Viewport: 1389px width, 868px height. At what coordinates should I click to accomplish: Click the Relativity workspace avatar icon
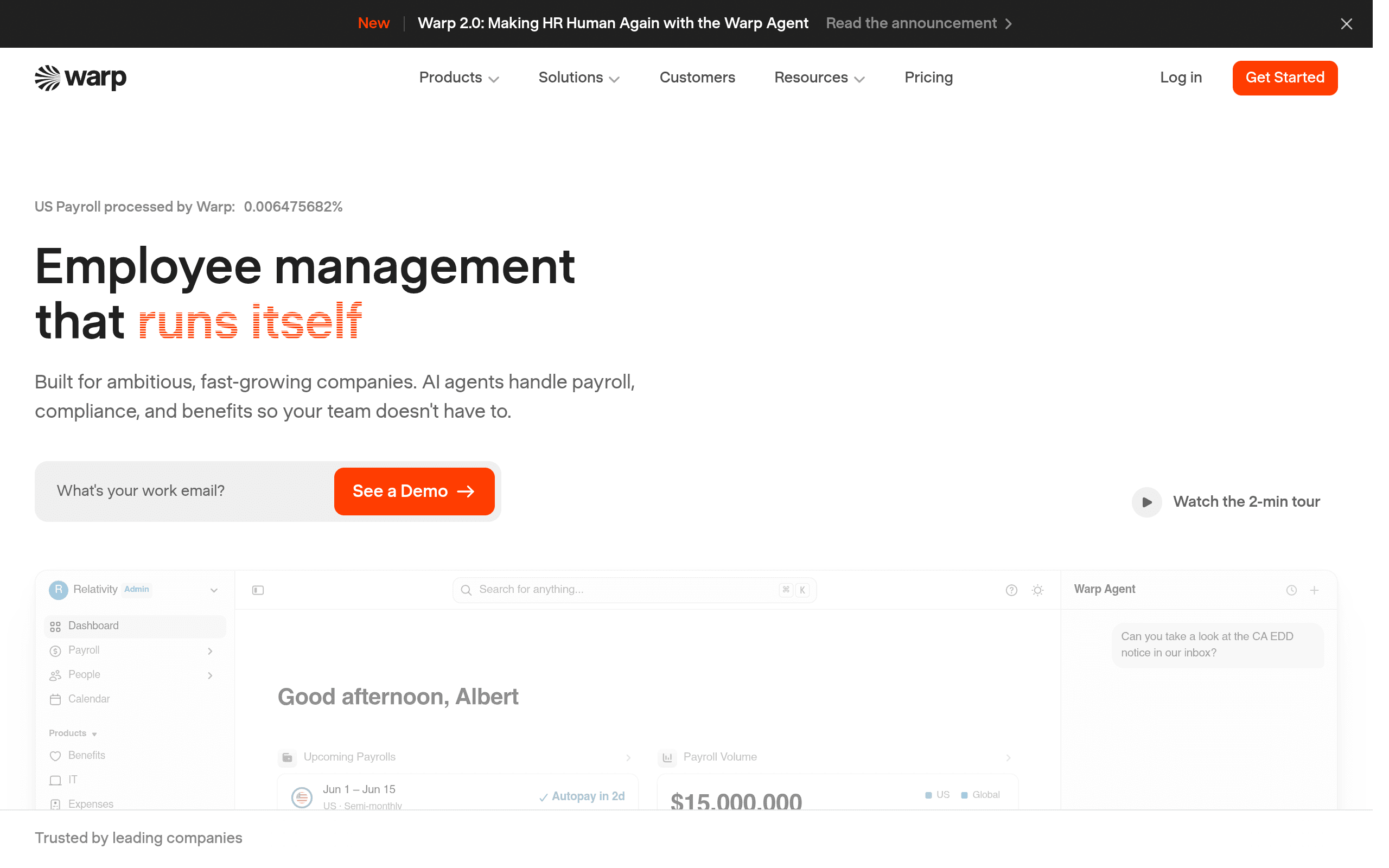58,590
